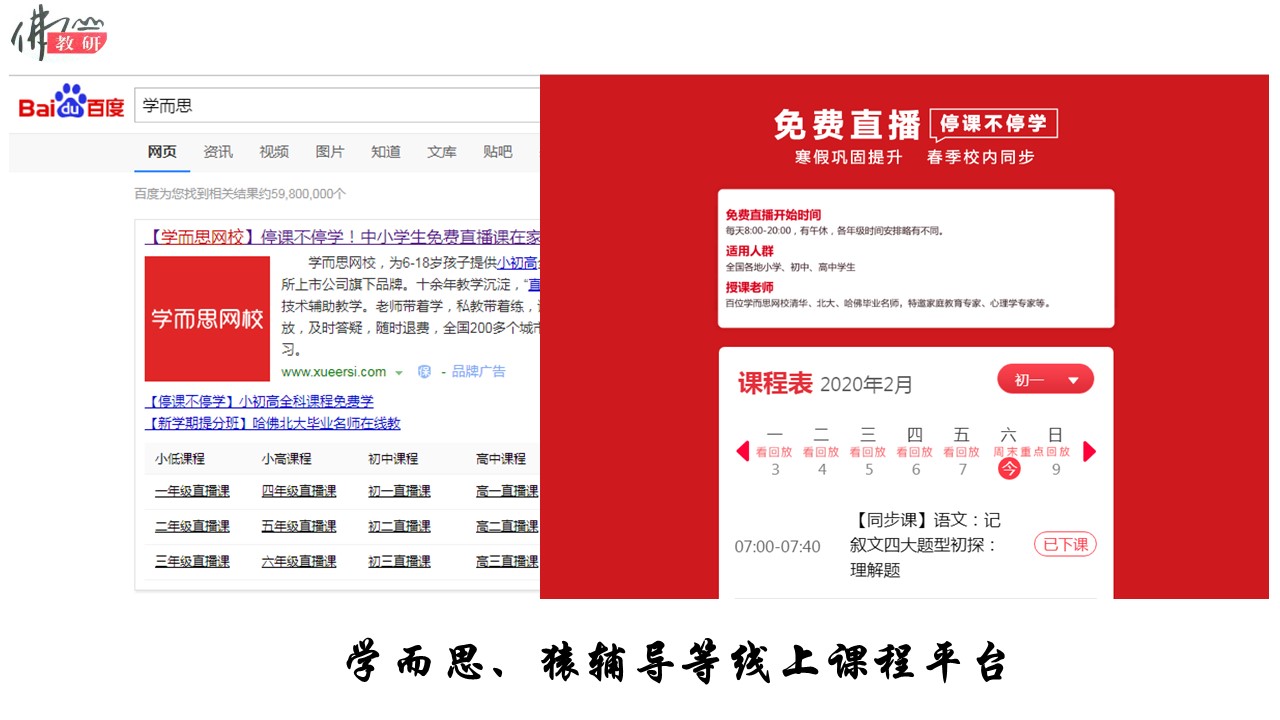Open the 贴吧 tab

498,152
